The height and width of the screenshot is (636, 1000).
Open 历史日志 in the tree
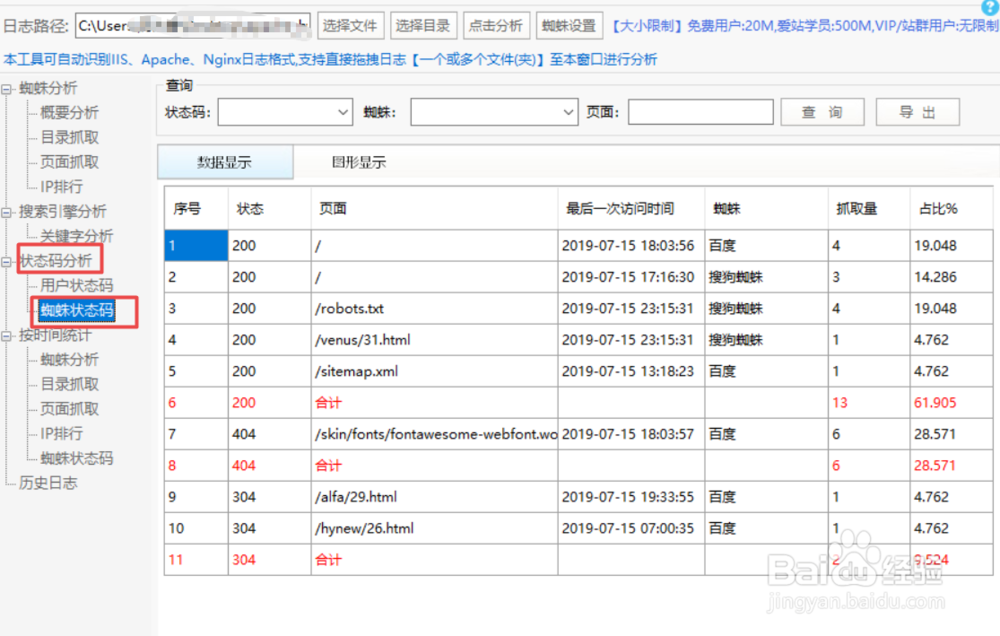coord(48,483)
